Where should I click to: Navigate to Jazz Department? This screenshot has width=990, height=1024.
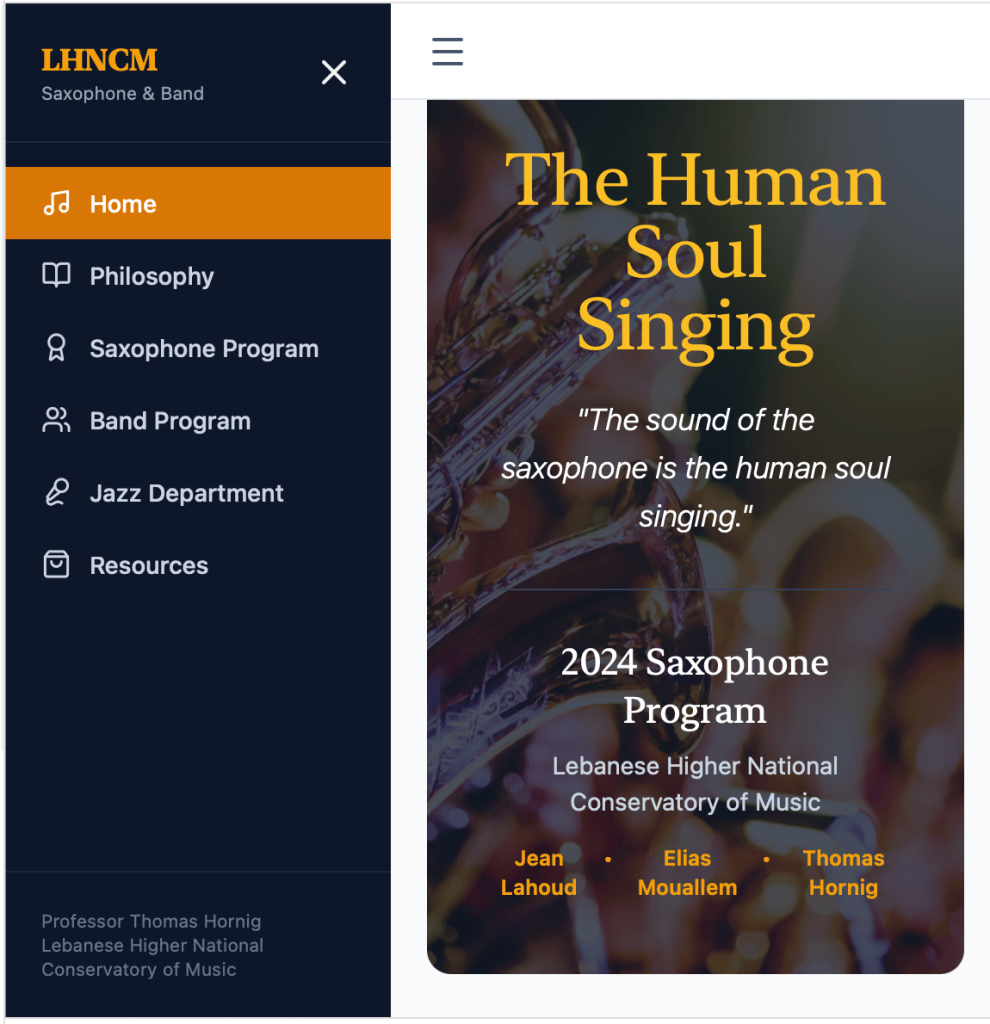tap(187, 493)
